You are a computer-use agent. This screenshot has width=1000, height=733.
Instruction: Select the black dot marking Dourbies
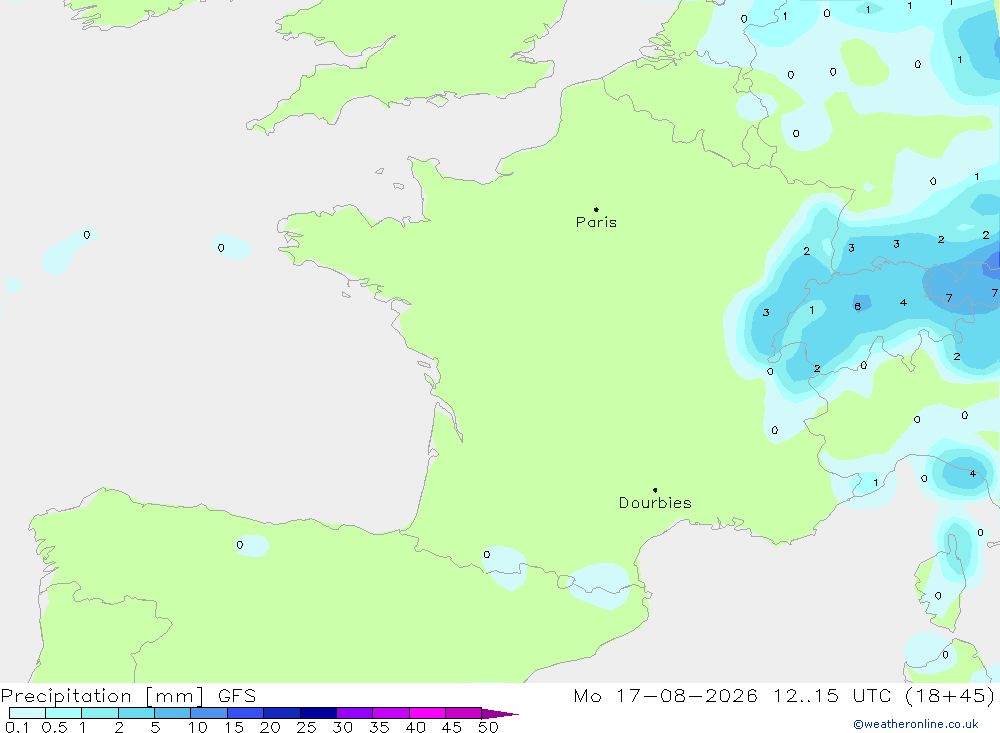655,490
